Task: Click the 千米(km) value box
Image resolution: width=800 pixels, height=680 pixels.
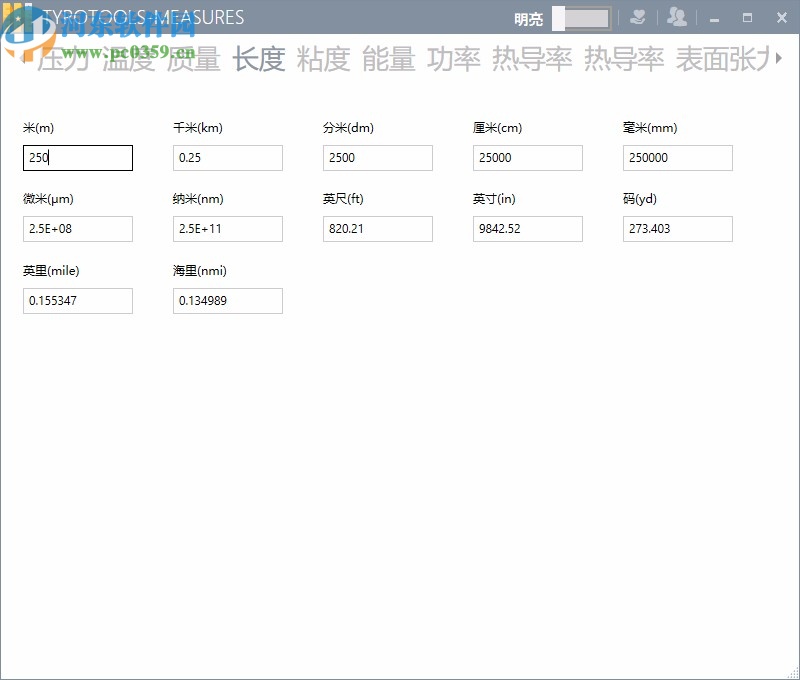Action: [228, 158]
